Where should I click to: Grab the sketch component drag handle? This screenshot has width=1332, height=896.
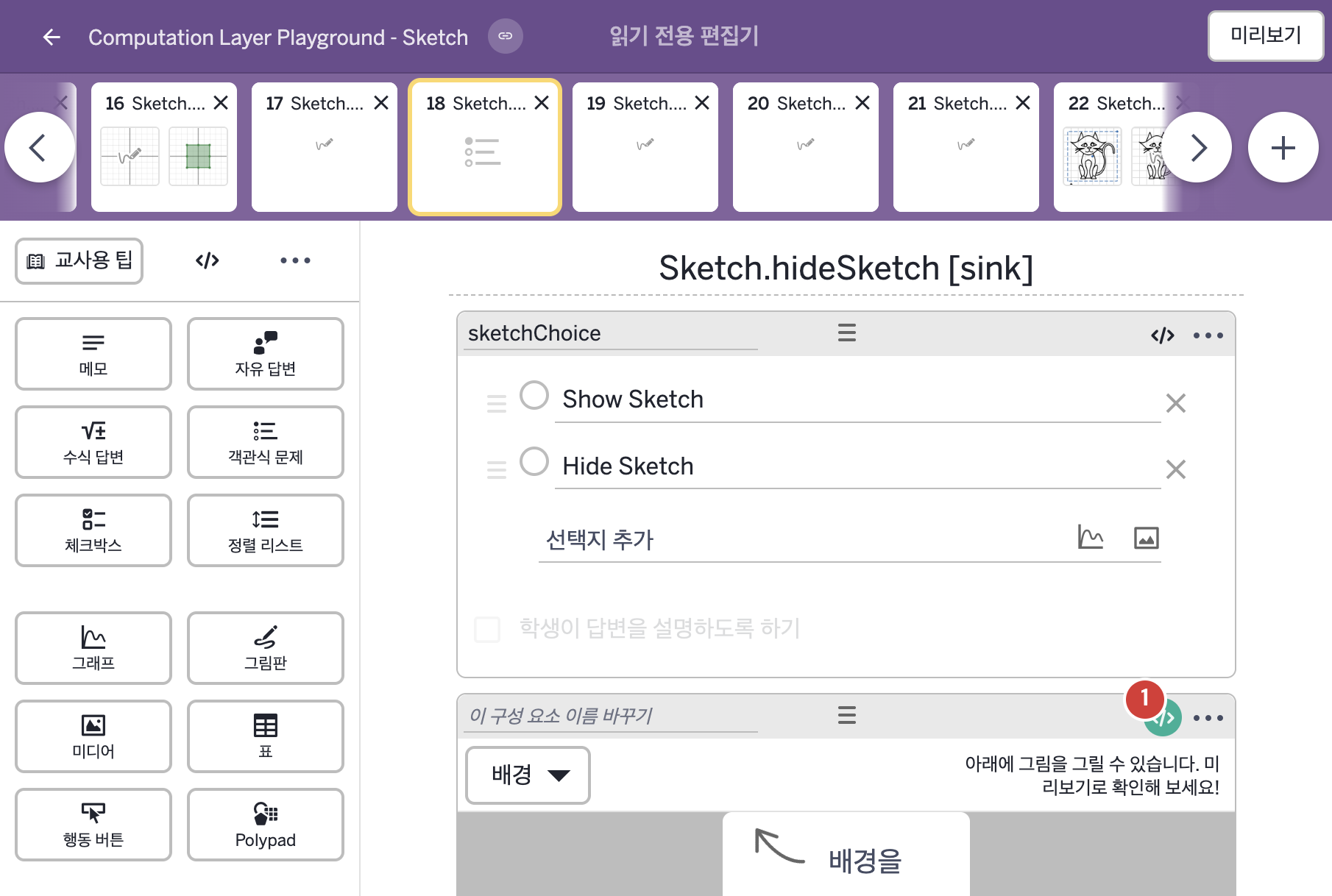(847, 715)
